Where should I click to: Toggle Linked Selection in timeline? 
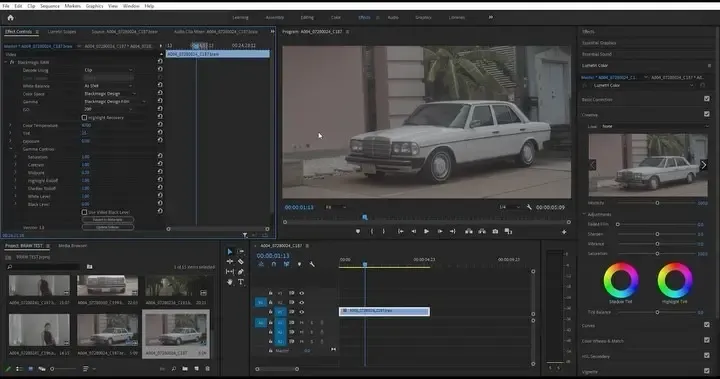click(287, 264)
